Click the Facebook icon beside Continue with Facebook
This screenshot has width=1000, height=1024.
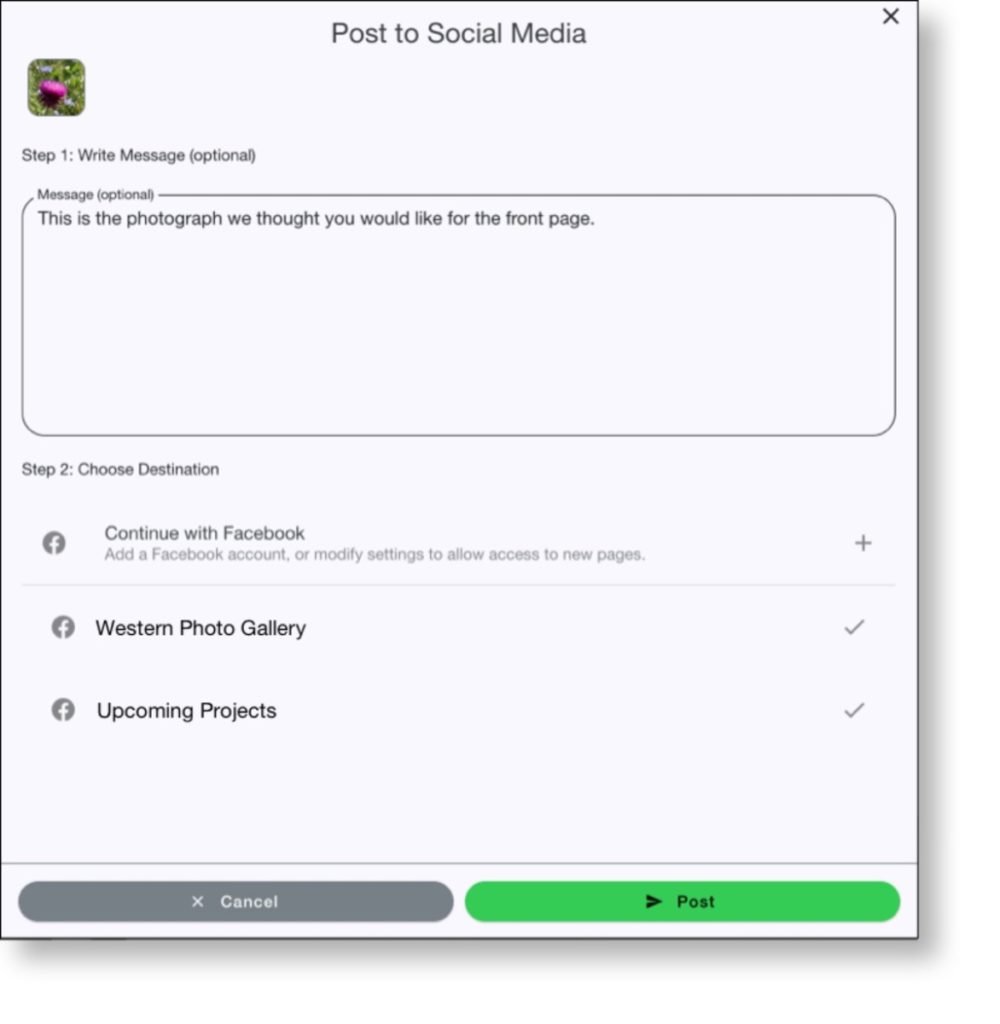[54, 543]
